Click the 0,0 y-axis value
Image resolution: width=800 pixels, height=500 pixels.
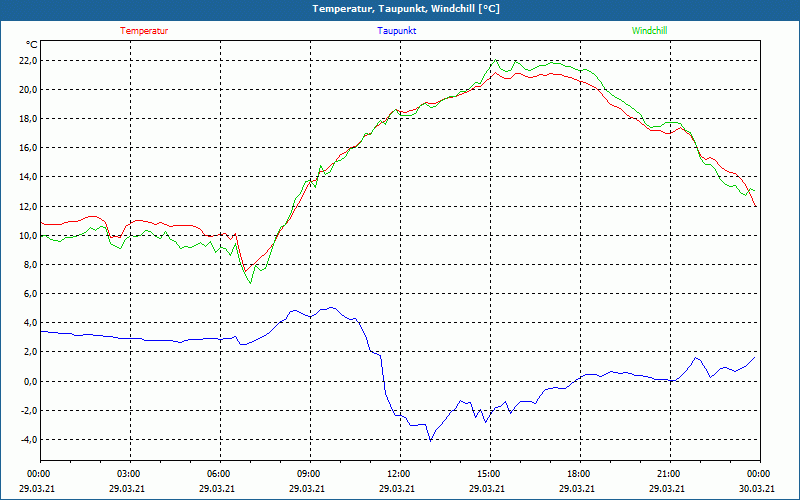click(x=30, y=382)
